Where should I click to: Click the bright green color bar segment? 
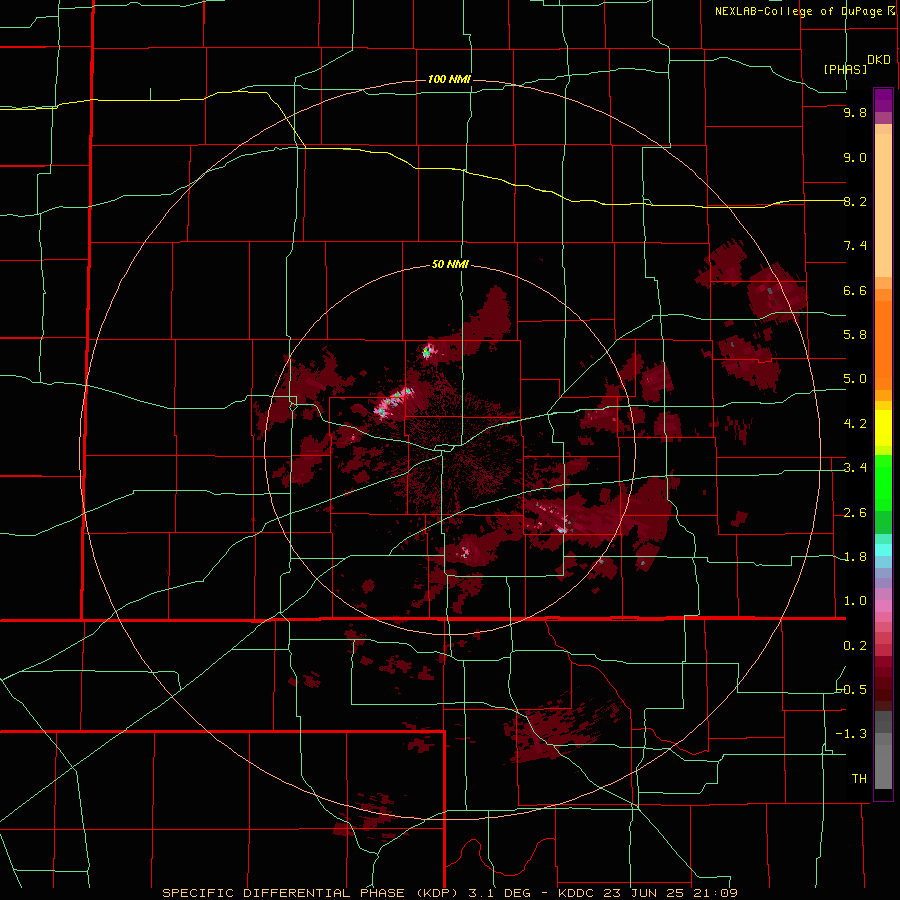pos(883,483)
